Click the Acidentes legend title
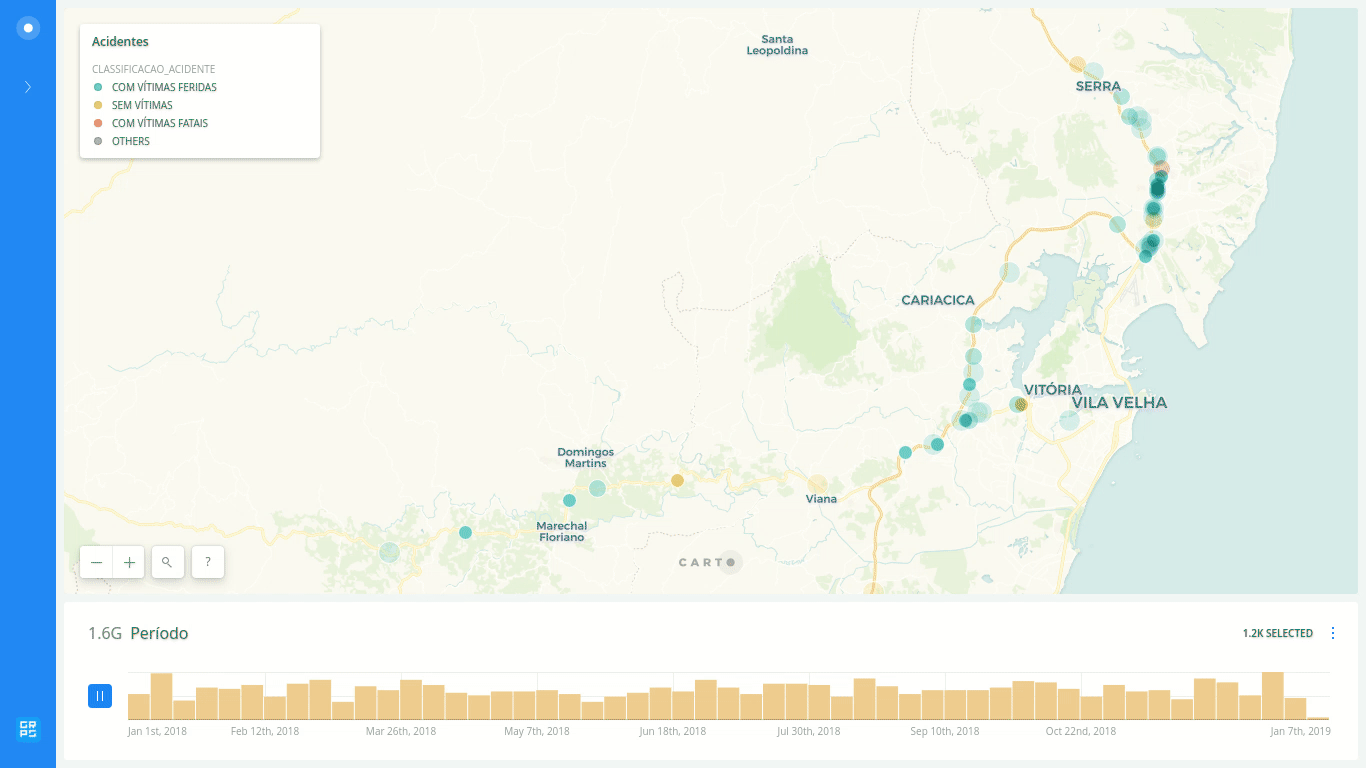Screen dimensions: 1366x768 (120, 42)
